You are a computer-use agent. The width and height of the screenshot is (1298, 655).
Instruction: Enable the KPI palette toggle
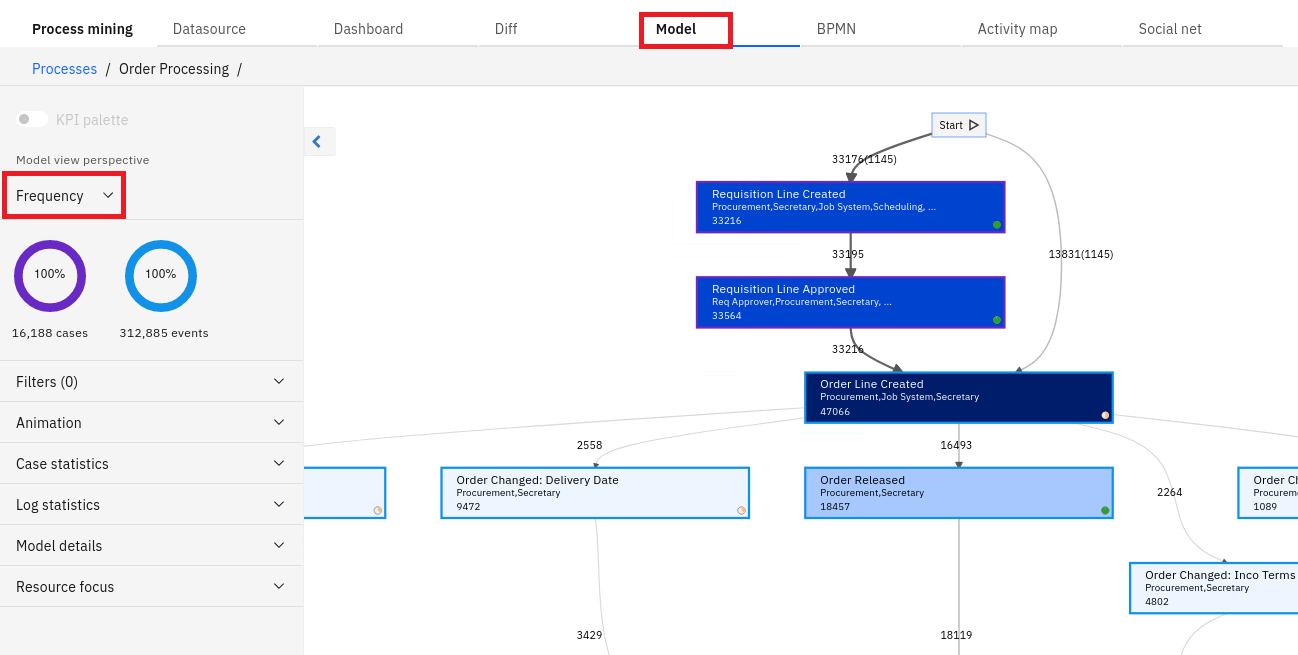click(x=32, y=119)
